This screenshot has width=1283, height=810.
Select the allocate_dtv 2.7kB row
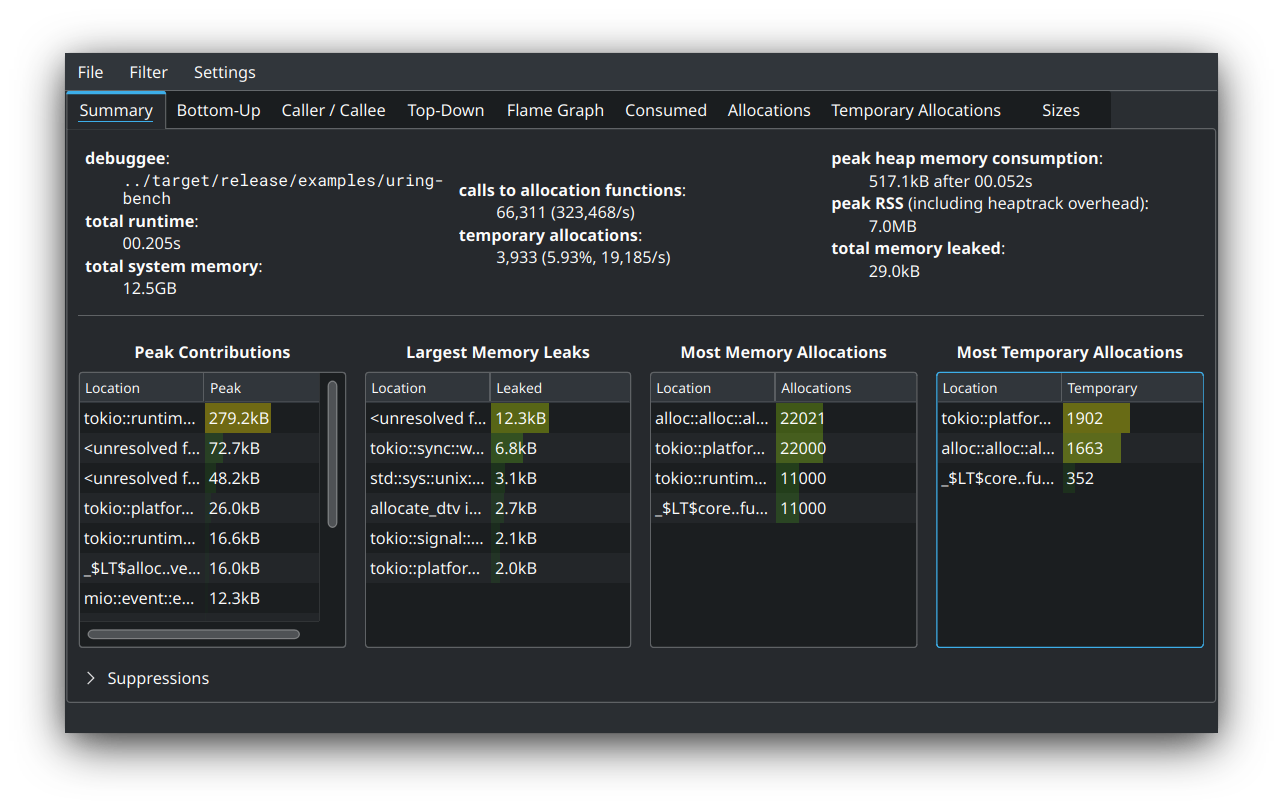click(x=498, y=508)
